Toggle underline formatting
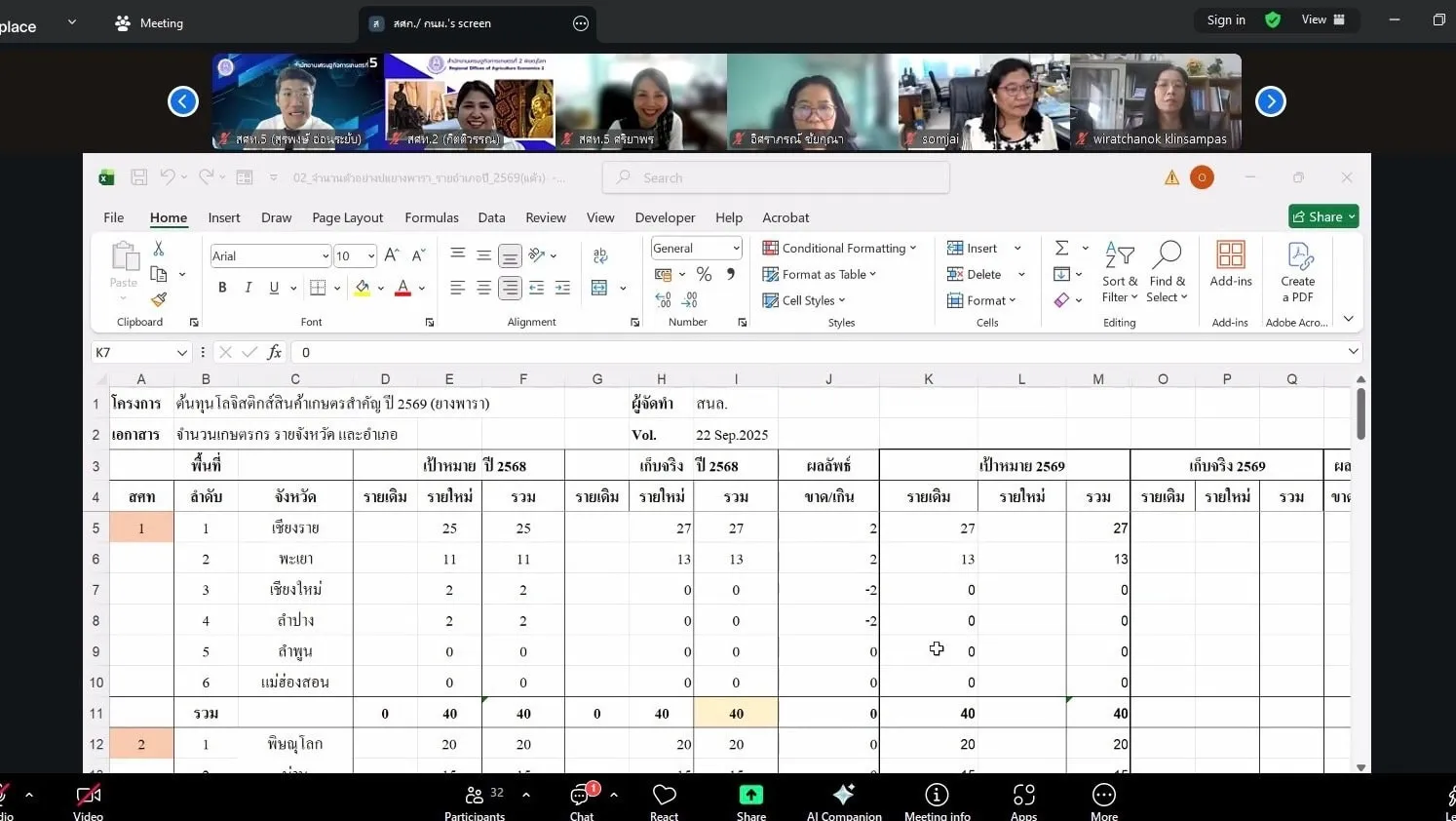This screenshot has width=1456, height=821. click(274, 288)
